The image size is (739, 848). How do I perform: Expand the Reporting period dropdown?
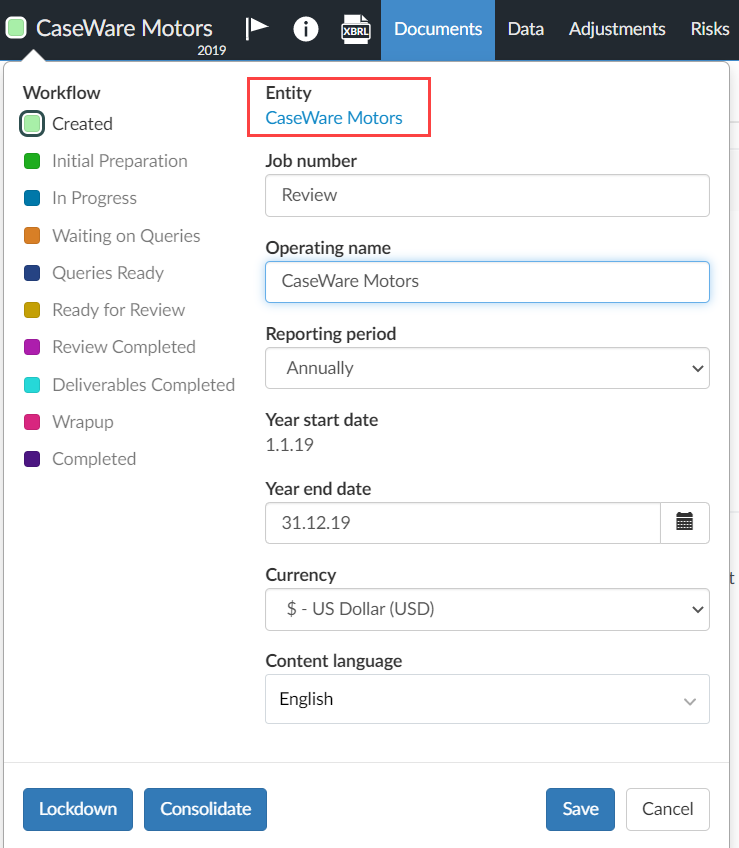(x=487, y=368)
